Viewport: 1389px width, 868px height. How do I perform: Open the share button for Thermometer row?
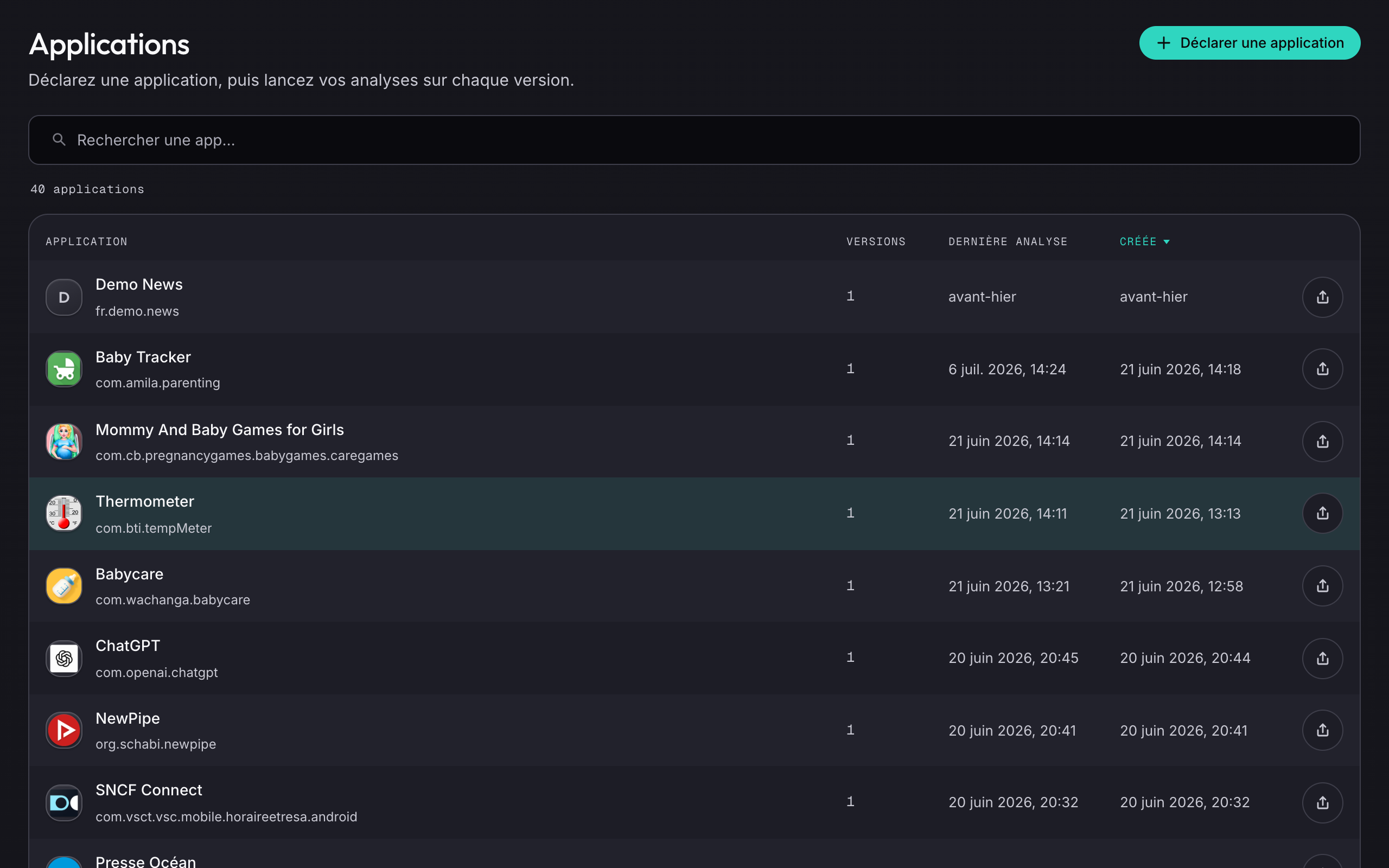pos(1322,513)
